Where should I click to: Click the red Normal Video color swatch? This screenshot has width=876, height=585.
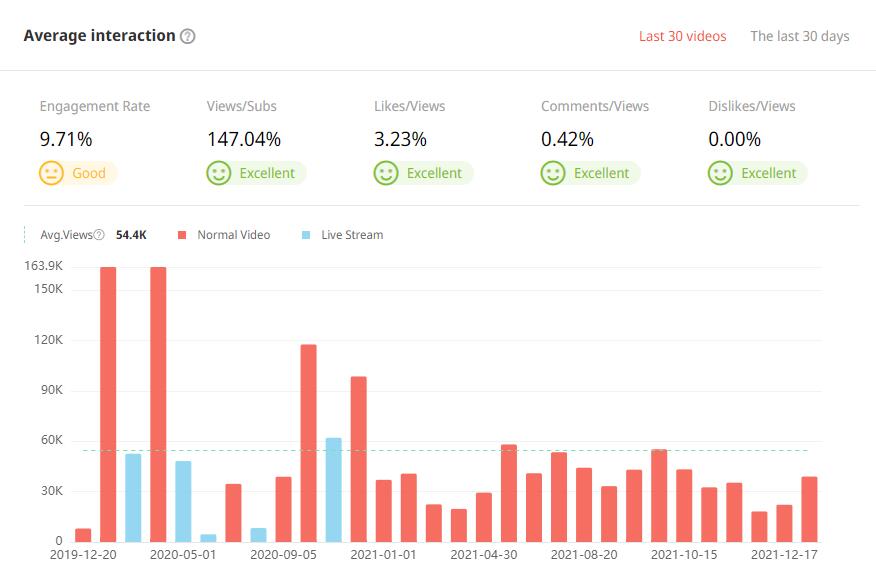point(182,235)
